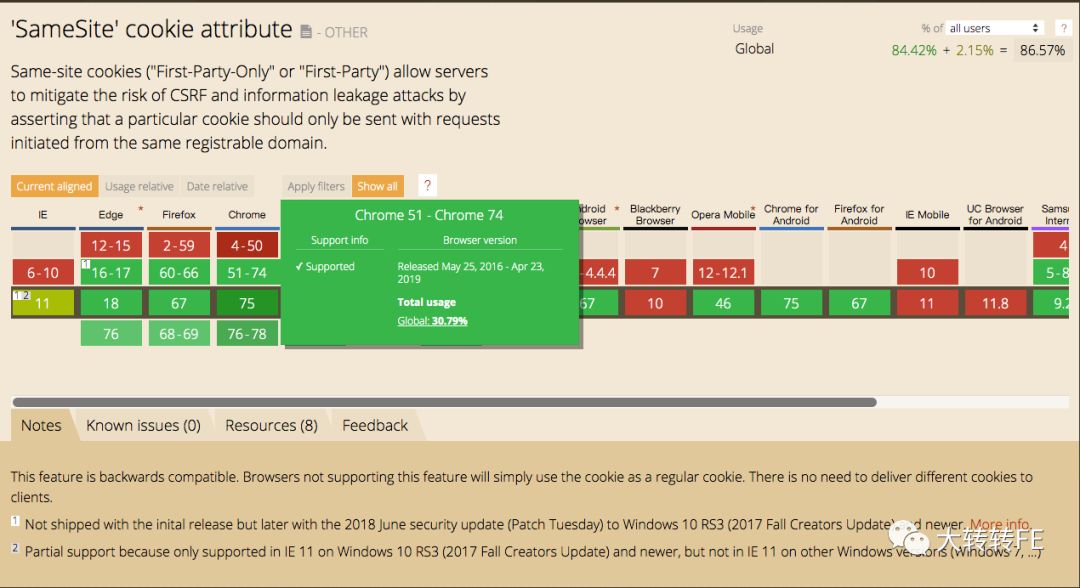Select the Edge 76 cell
The image size is (1080, 588).
pos(111,334)
